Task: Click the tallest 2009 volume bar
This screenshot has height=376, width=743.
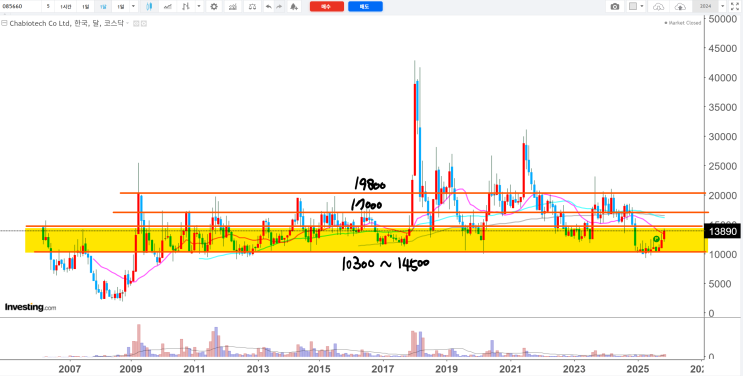Action: pyautogui.click(x=139, y=340)
